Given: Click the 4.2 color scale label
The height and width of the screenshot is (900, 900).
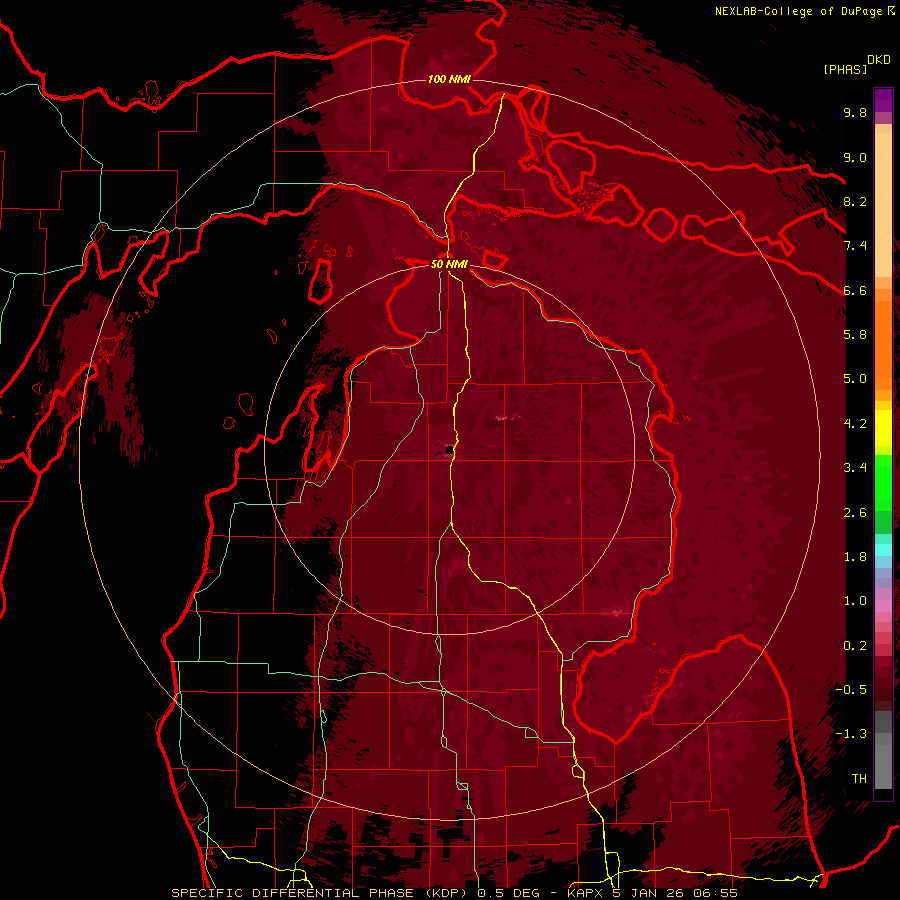Looking at the screenshot, I should click(x=855, y=424).
